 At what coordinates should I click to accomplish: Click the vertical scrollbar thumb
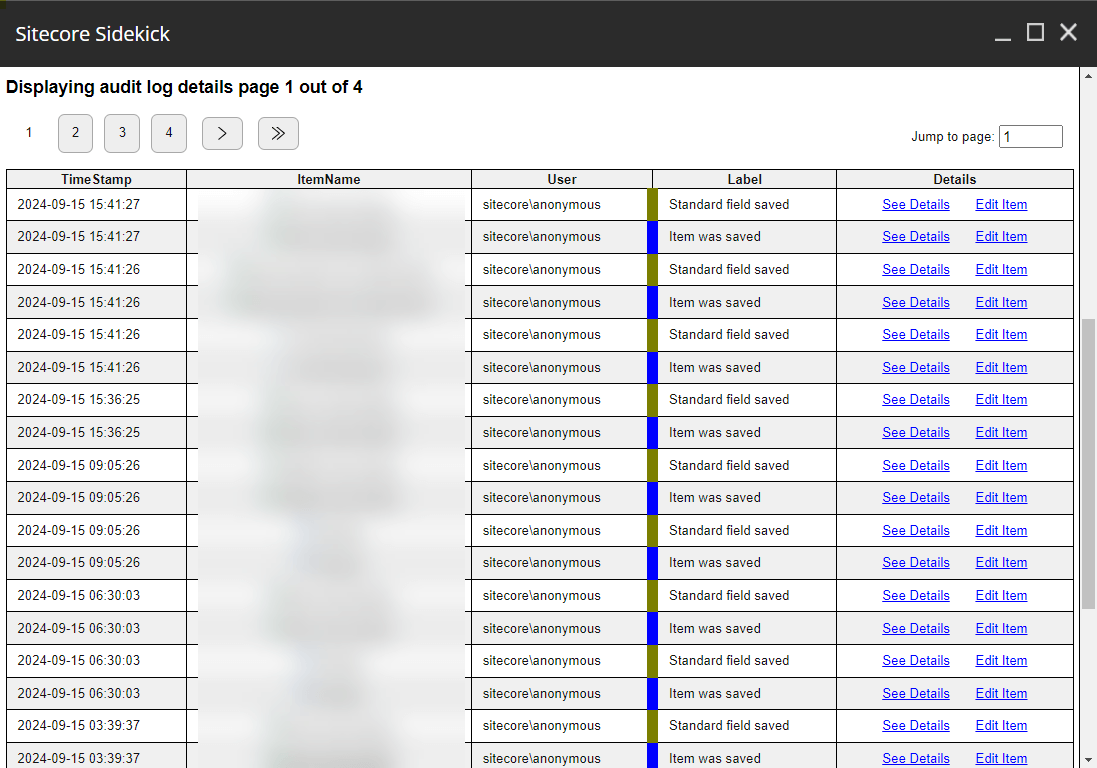(x=1088, y=464)
